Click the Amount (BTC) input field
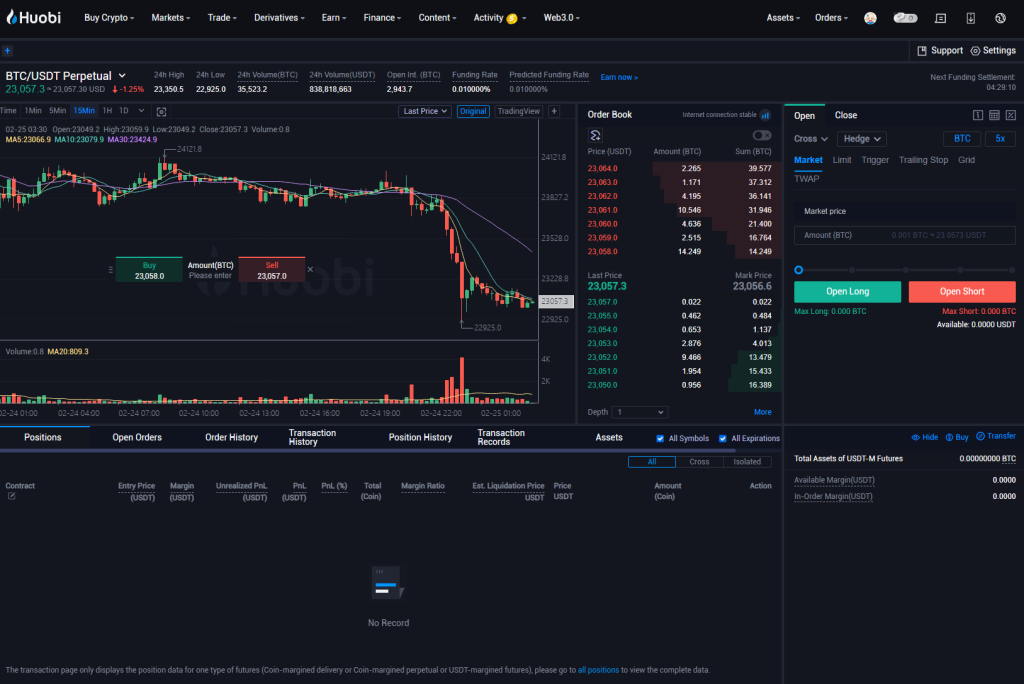 pos(903,235)
